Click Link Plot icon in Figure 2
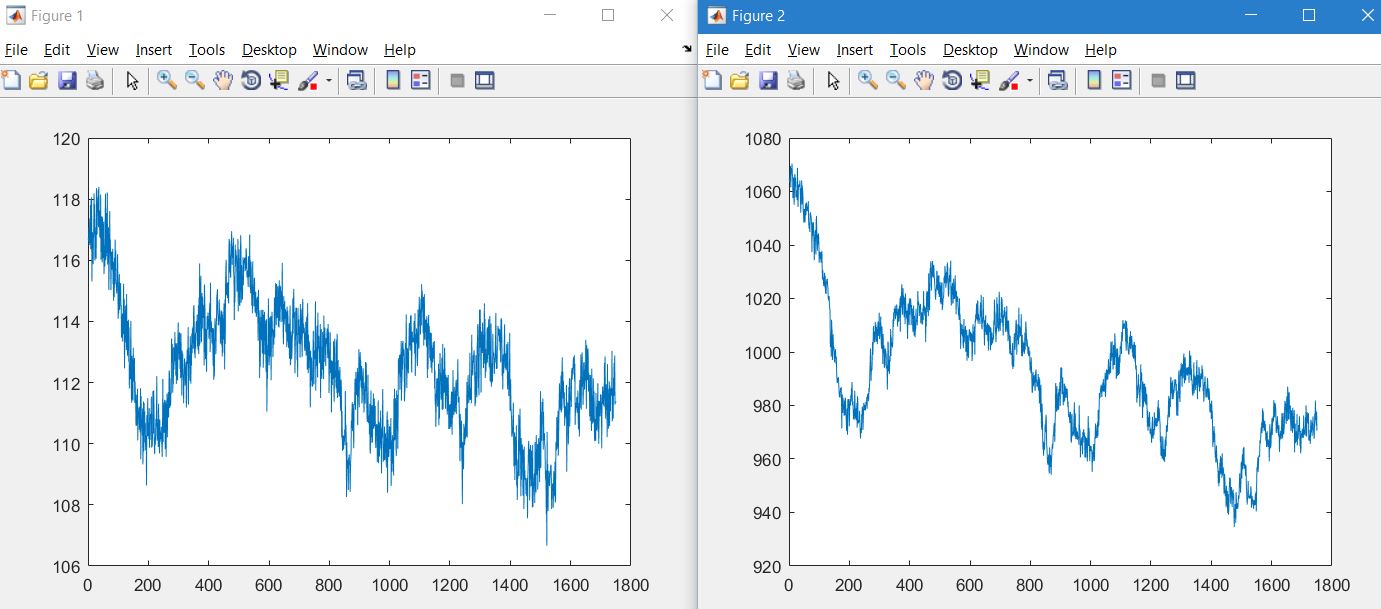 click(x=1058, y=81)
